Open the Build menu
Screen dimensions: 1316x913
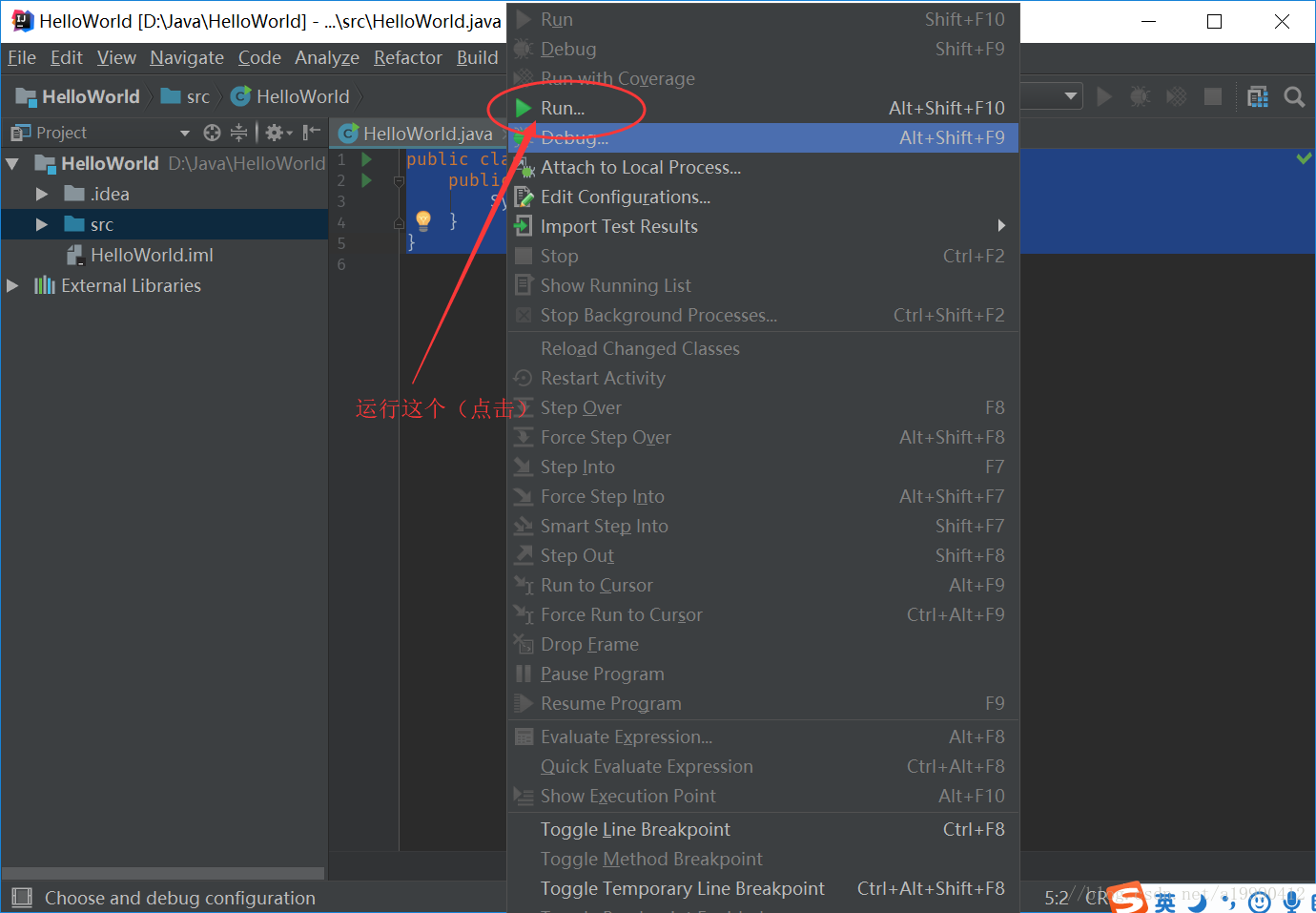(477, 57)
